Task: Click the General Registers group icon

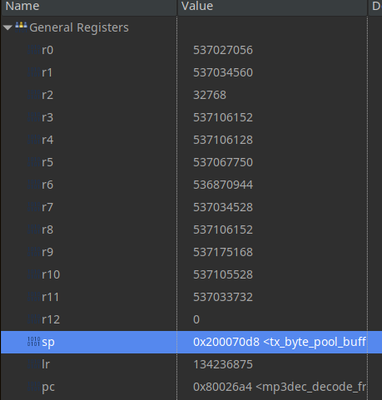Action: pos(21,26)
